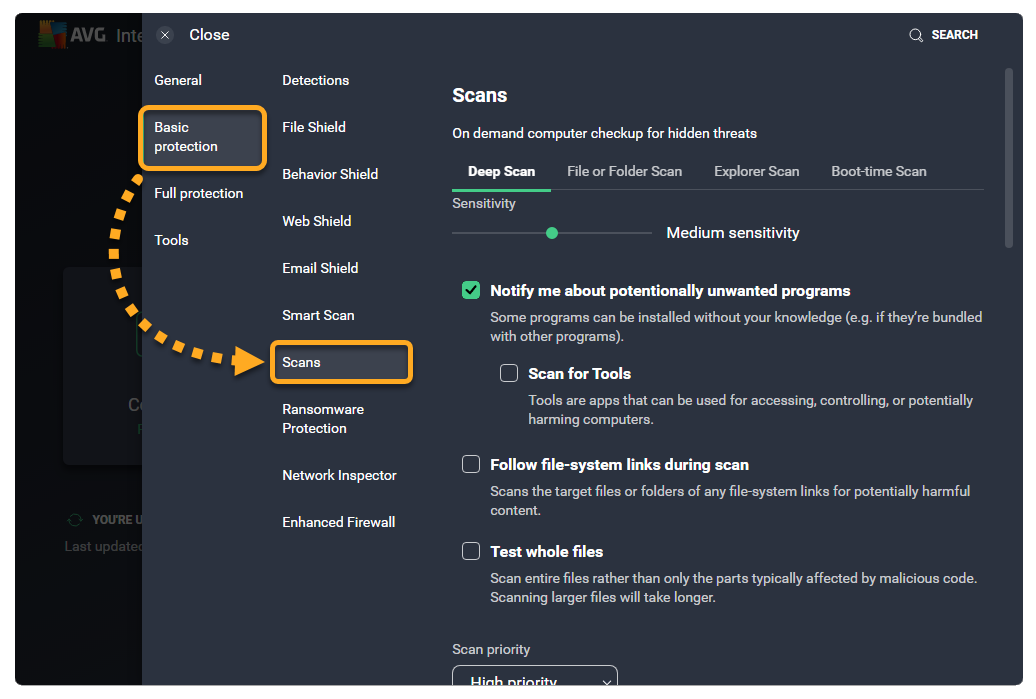Go to File Shield settings
Image resolution: width=1036 pixels, height=699 pixels.
[x=314, y=127]
